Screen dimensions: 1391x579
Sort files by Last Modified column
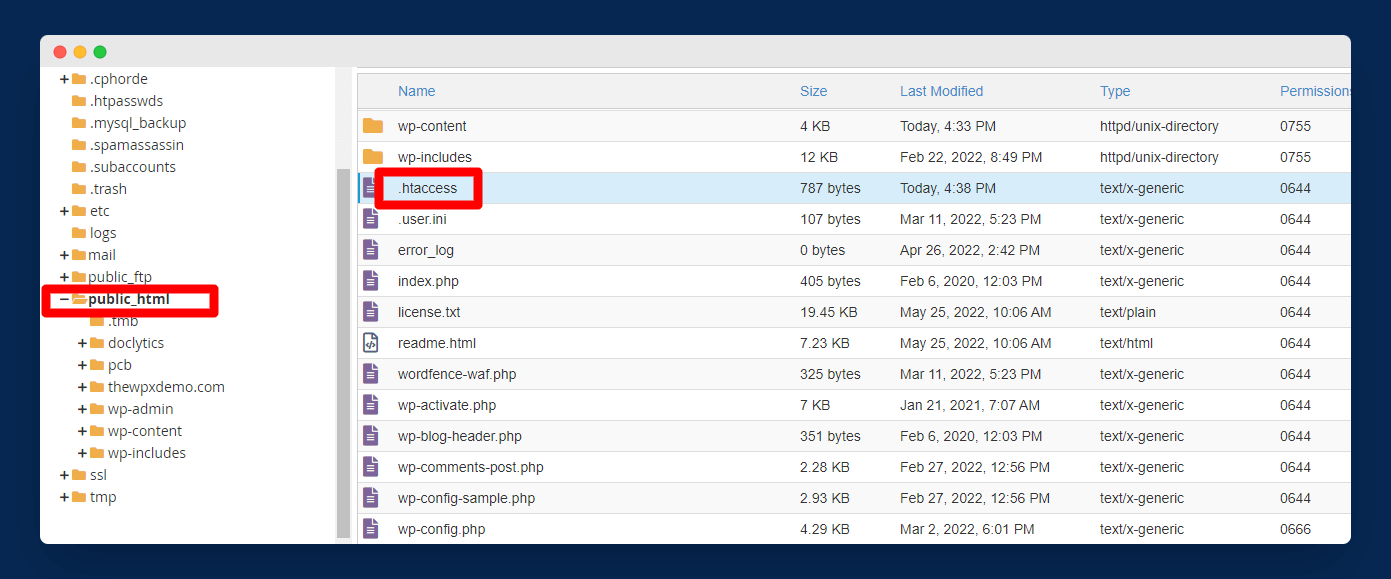[941, 91]
